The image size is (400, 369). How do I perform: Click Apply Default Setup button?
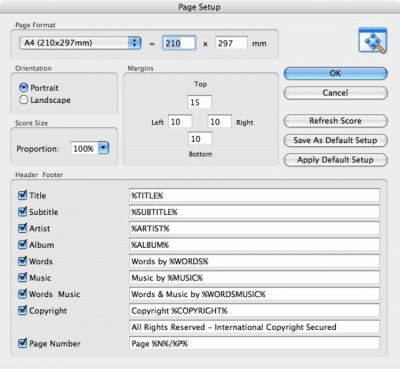pos(336,160)
